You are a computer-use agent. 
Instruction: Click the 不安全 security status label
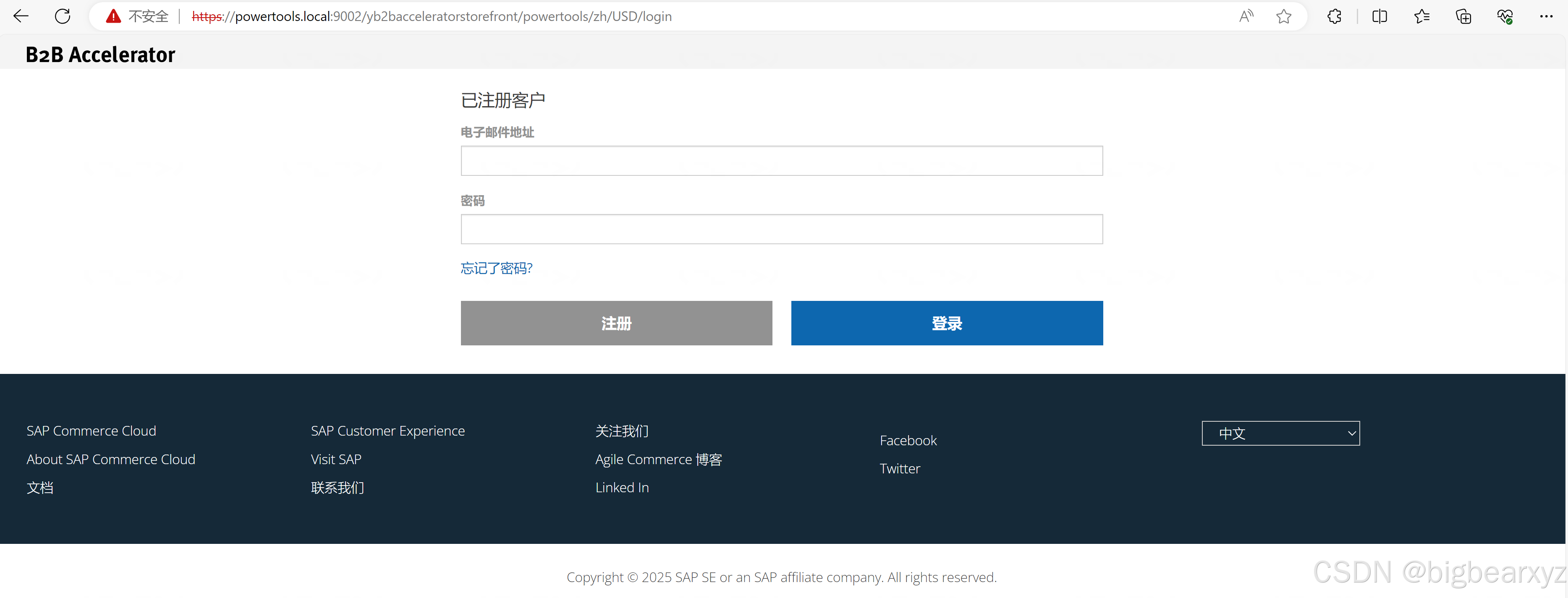(x=149, y=16)
